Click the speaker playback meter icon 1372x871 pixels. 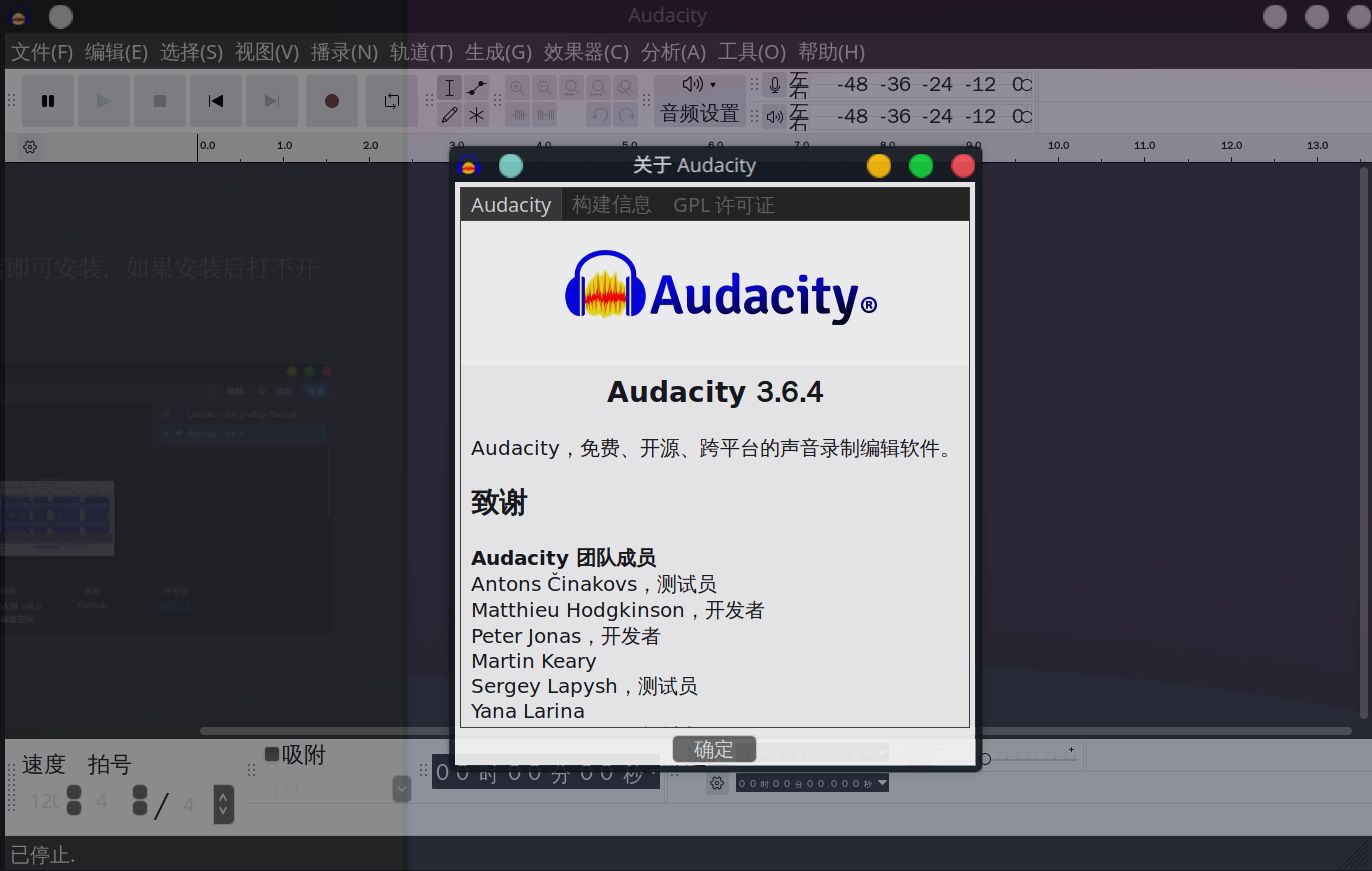pos(775,117)
